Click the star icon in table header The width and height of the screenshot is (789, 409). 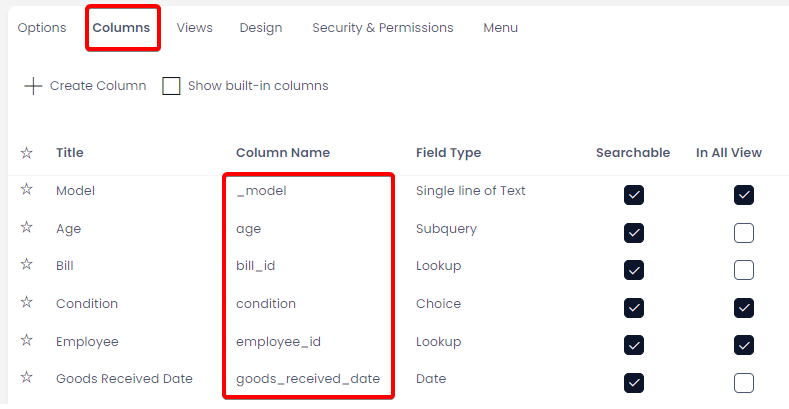[27, 153]
